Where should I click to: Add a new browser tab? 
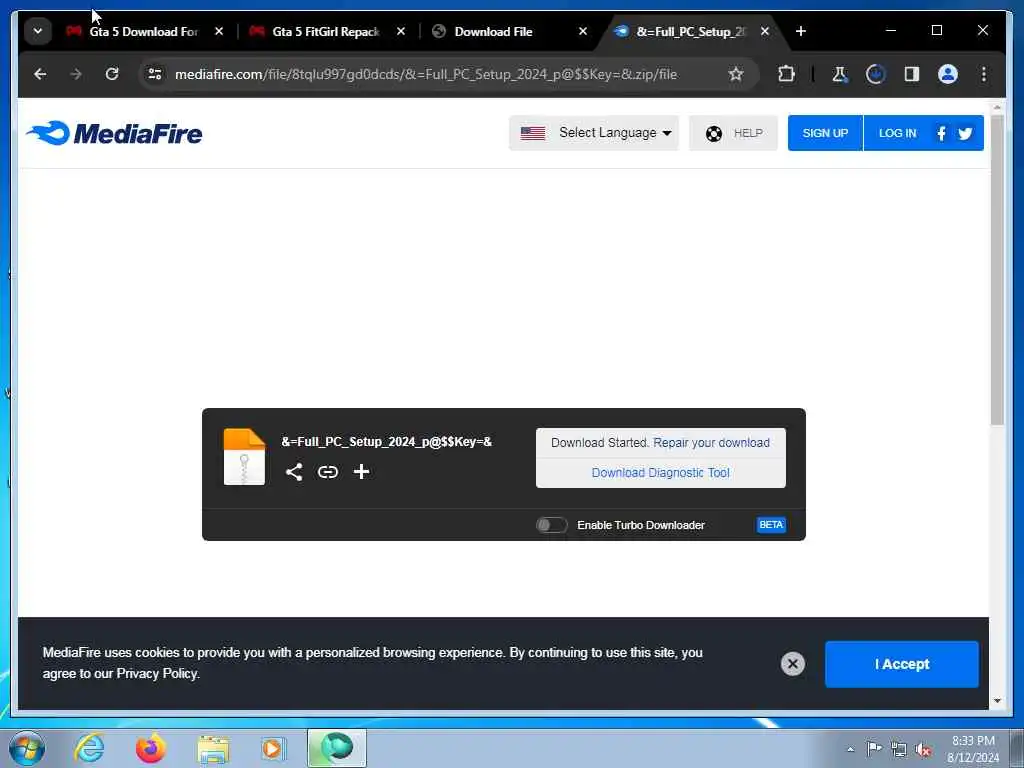coord(801,31)
